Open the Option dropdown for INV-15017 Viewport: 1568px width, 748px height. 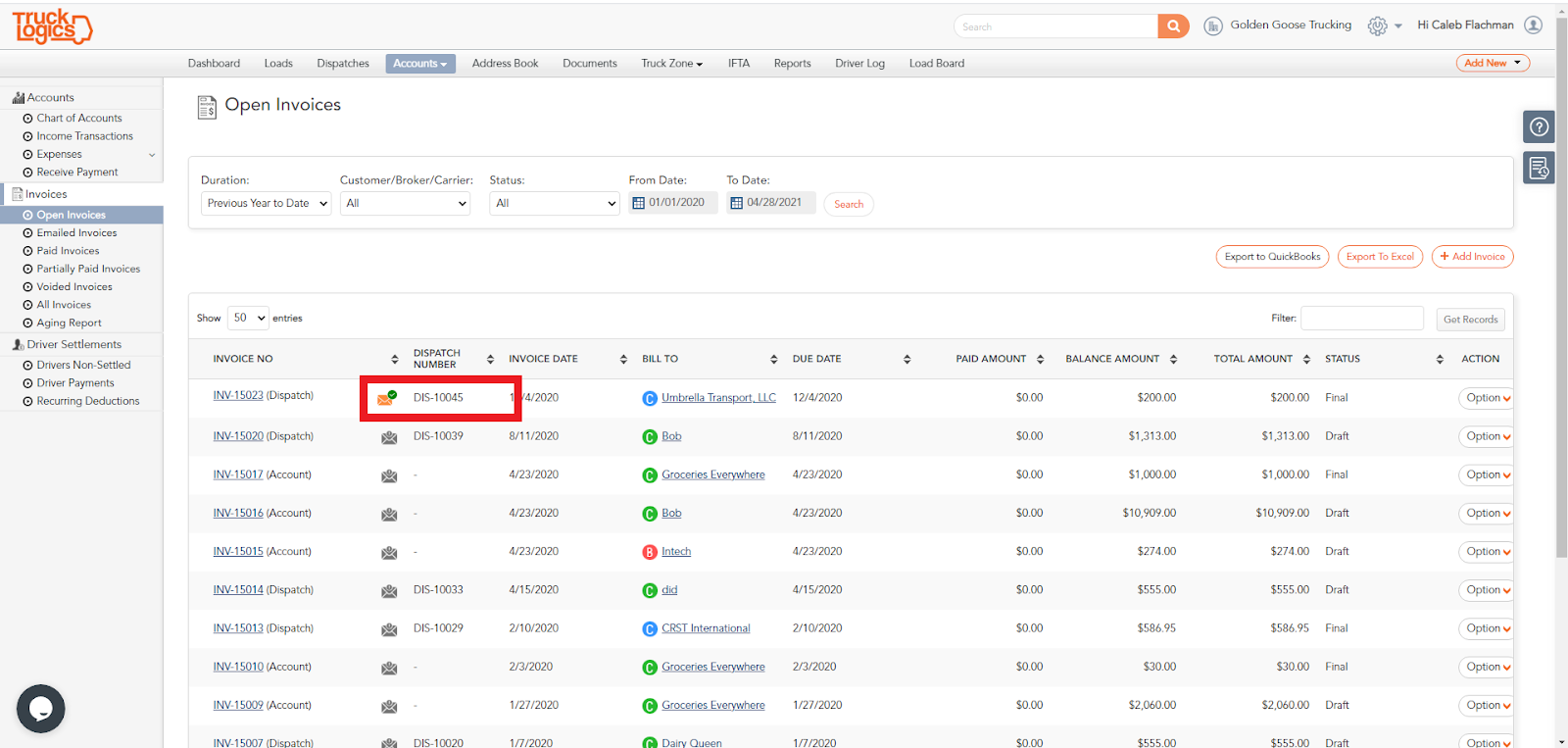tap(1487, 474)
